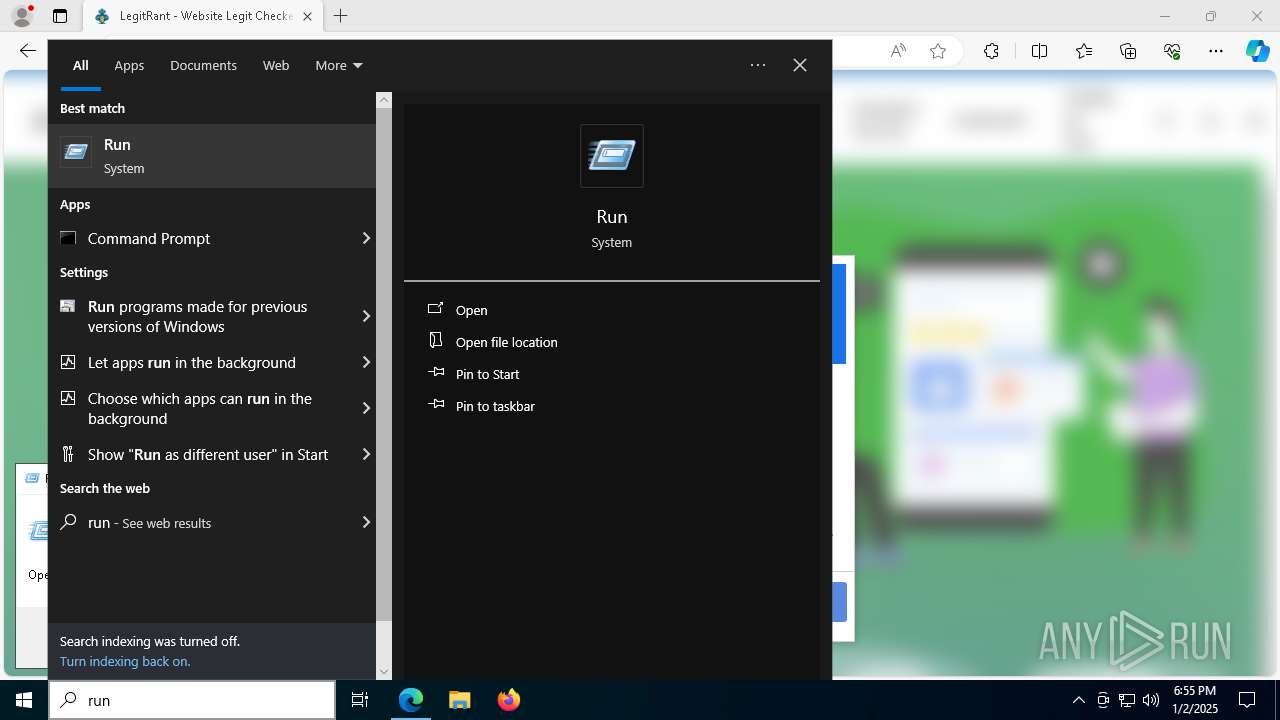Select Pin to Start
This screenshot has width=1280, height=720.
pyautogui.click(x=487, y=374)
